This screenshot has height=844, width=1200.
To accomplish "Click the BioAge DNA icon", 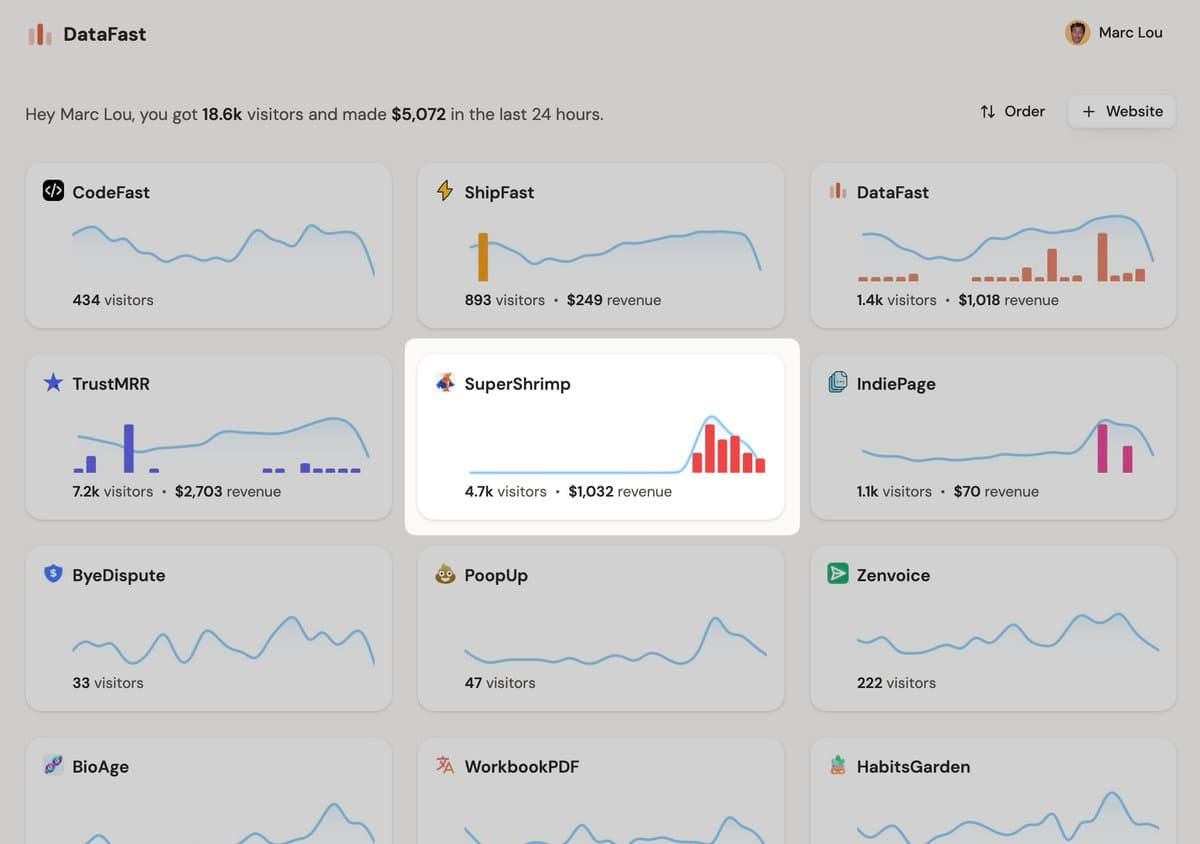I will 53,766.
